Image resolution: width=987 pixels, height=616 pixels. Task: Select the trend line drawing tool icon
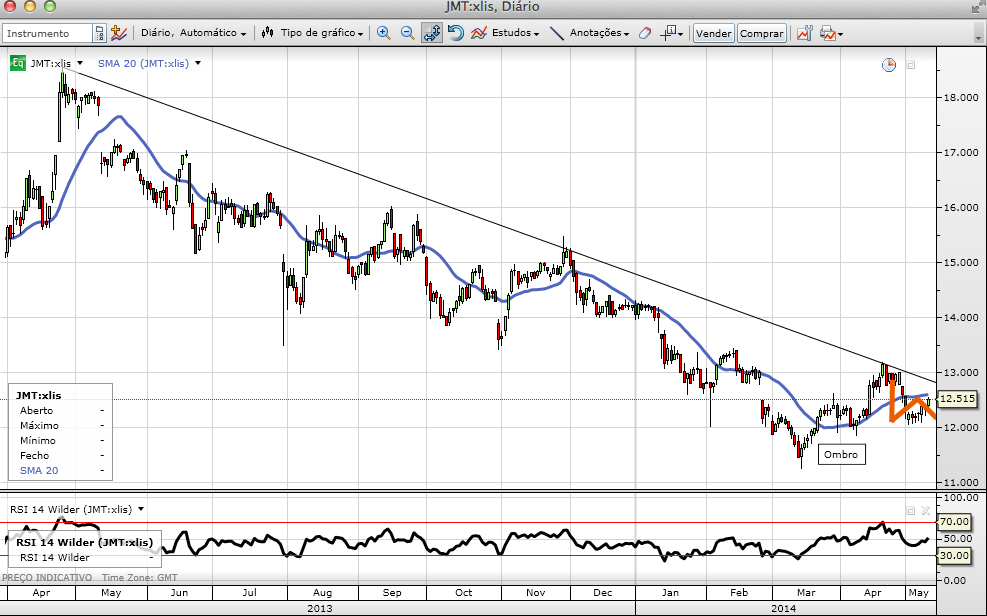556,33
